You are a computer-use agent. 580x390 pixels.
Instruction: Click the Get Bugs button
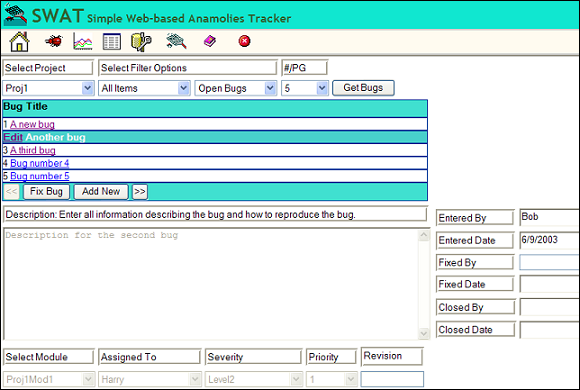[363, 88]
